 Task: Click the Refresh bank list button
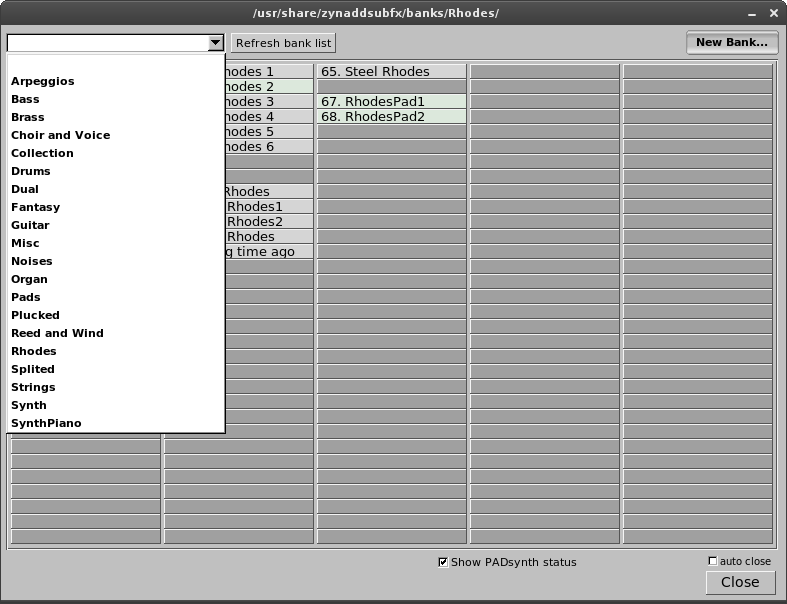click(x=283, y=43)
